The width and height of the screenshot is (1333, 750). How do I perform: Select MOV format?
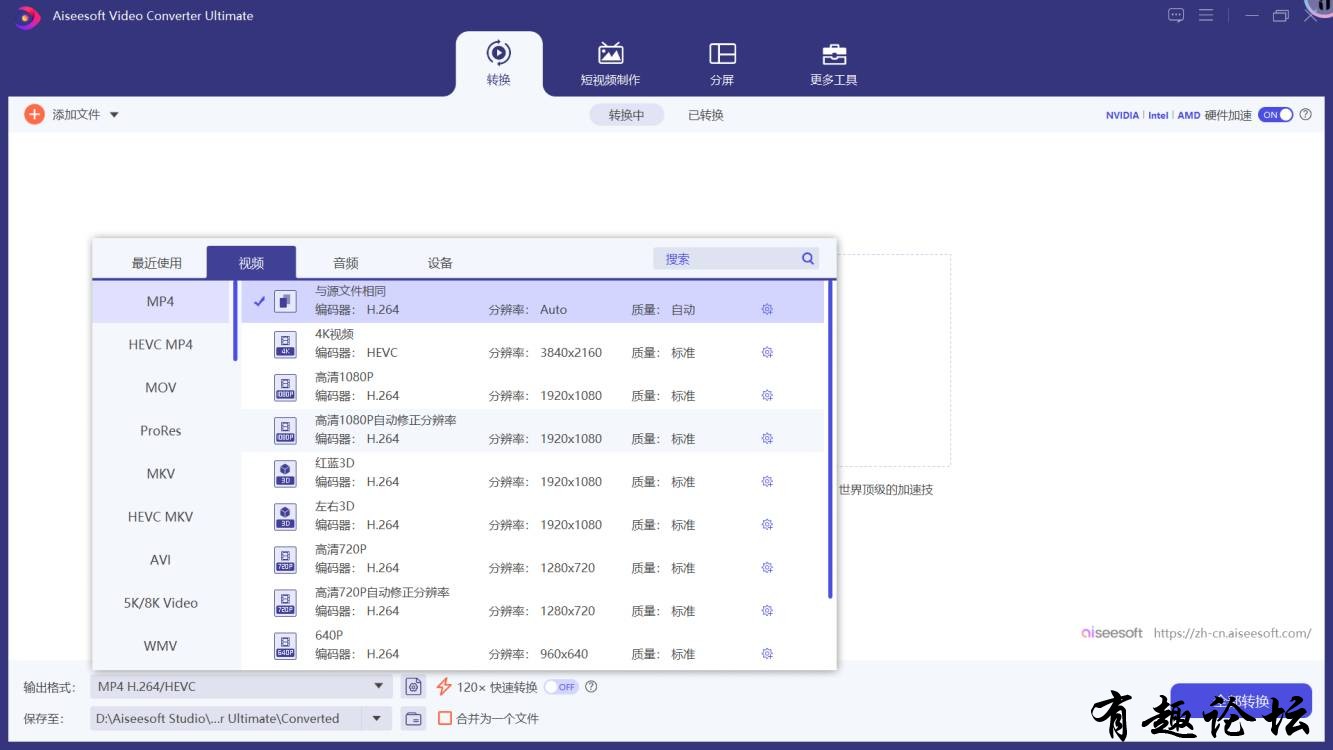[161, 388]
